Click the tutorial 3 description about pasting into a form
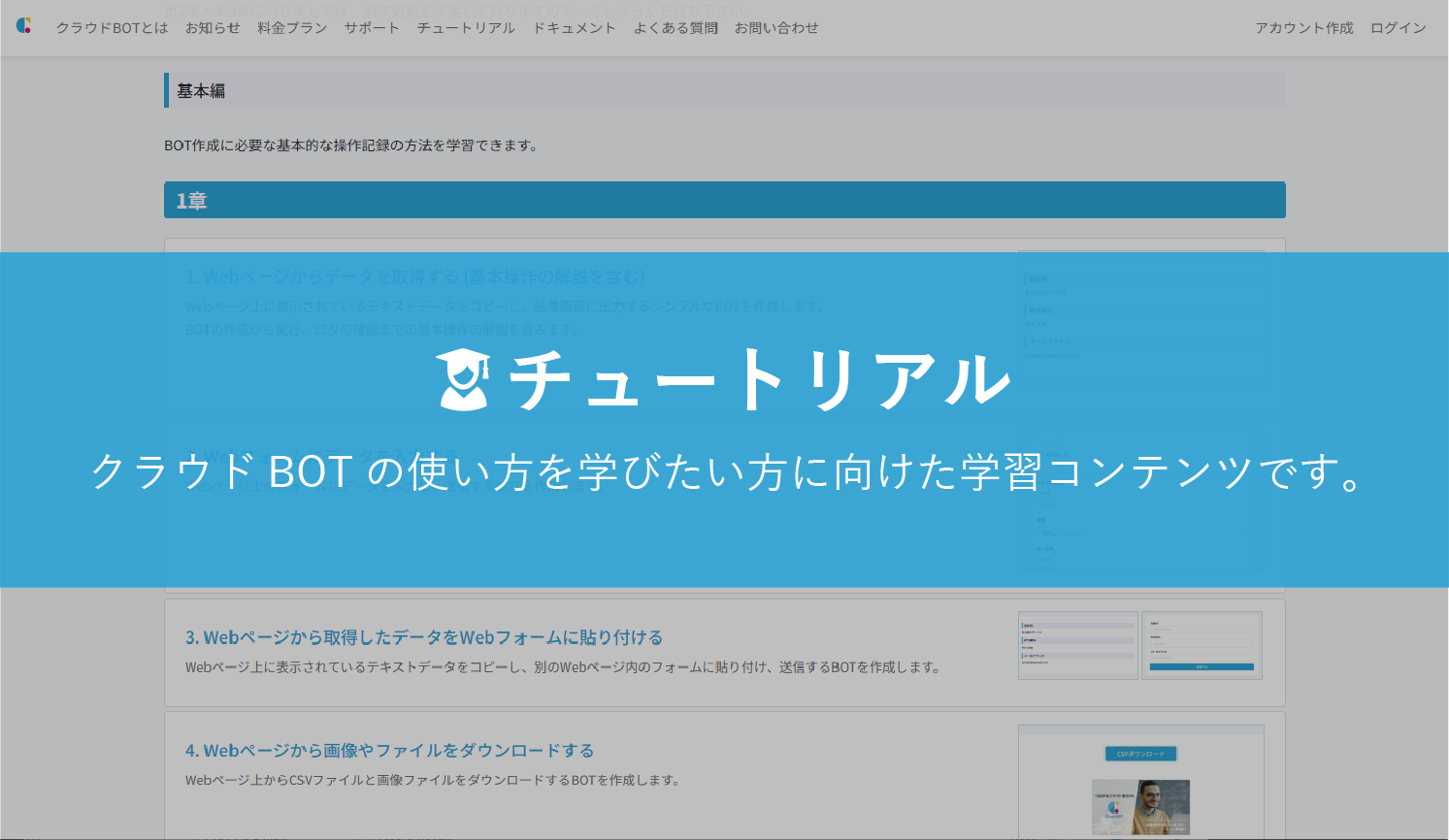This screenshot has width=1449, height=840. point(563,667)
